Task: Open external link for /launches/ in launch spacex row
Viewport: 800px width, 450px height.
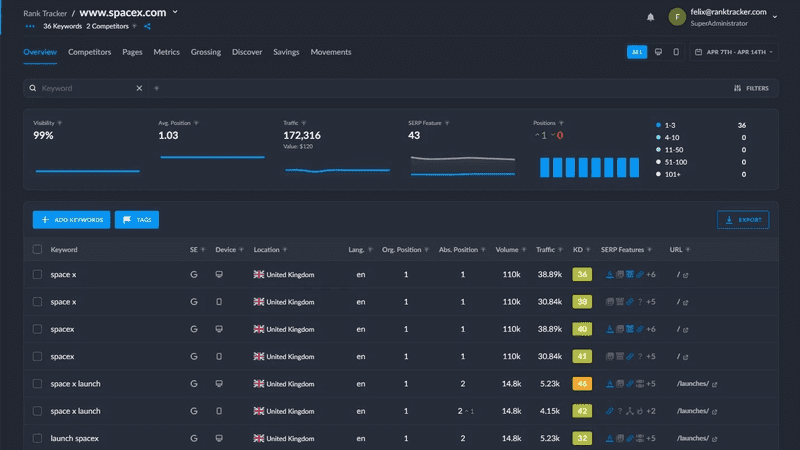Action: click(714, 439)
